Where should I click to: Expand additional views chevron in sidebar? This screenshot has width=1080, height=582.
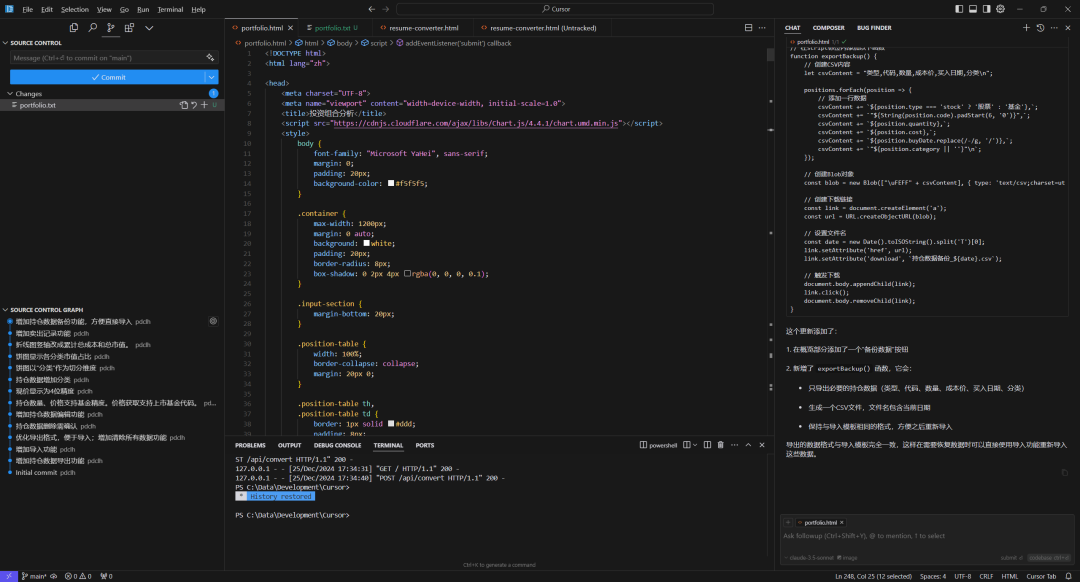(149, 28)
